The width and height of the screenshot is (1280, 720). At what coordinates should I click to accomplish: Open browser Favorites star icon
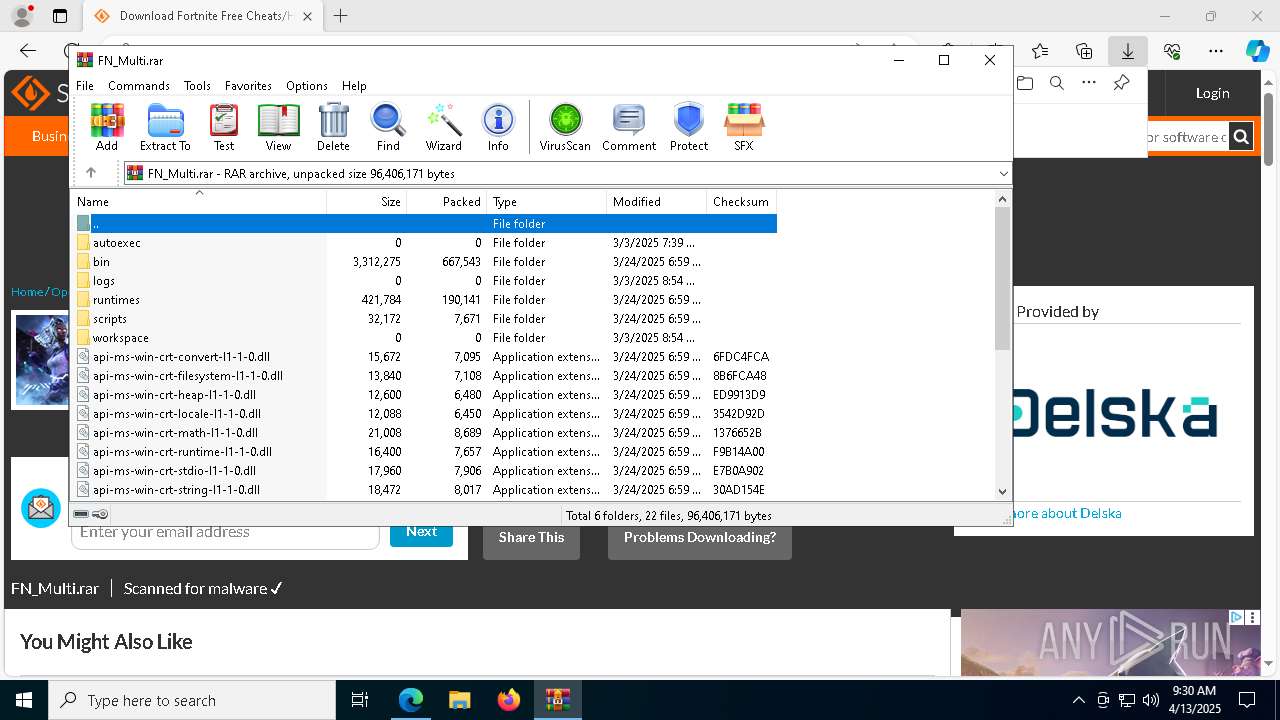point(1040,51)
